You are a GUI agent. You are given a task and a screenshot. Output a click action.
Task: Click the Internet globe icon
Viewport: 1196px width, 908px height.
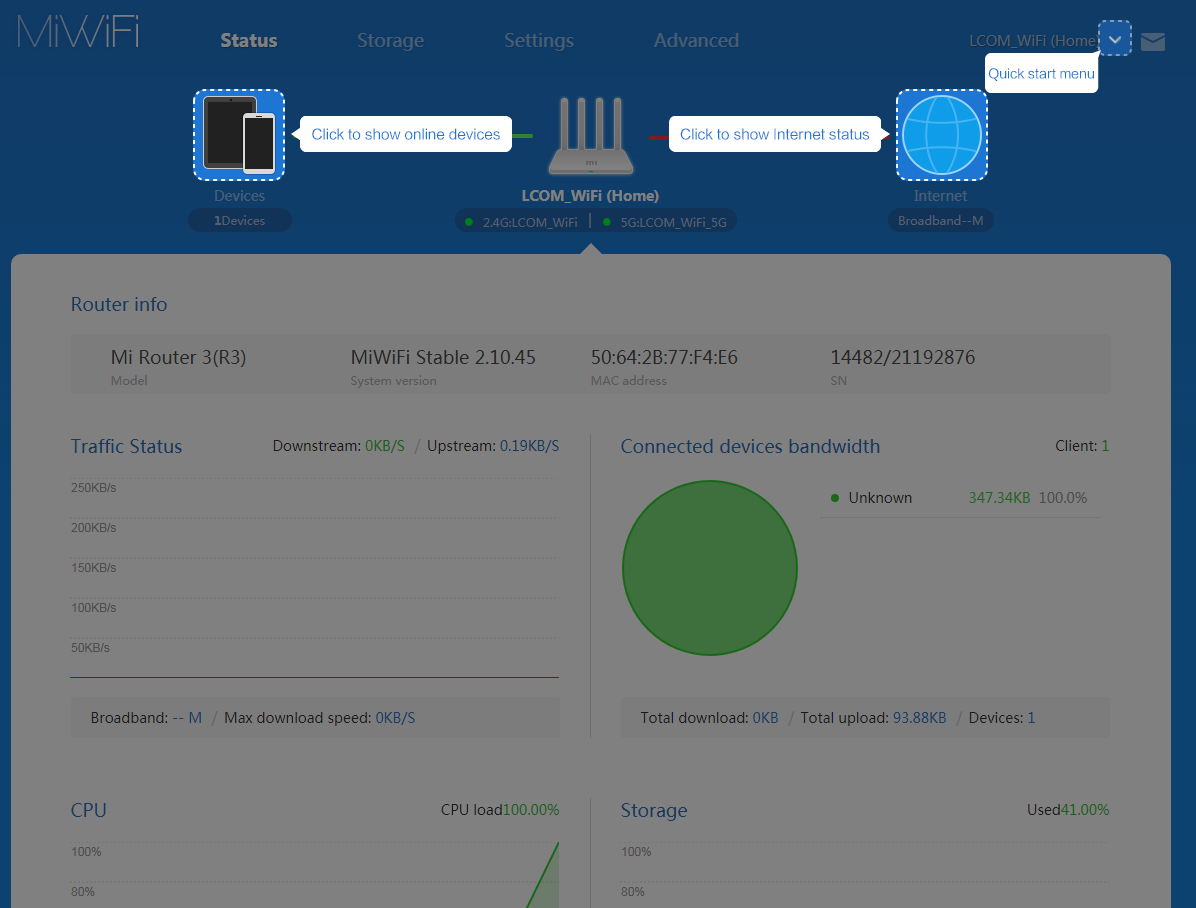tap(942, 135)
